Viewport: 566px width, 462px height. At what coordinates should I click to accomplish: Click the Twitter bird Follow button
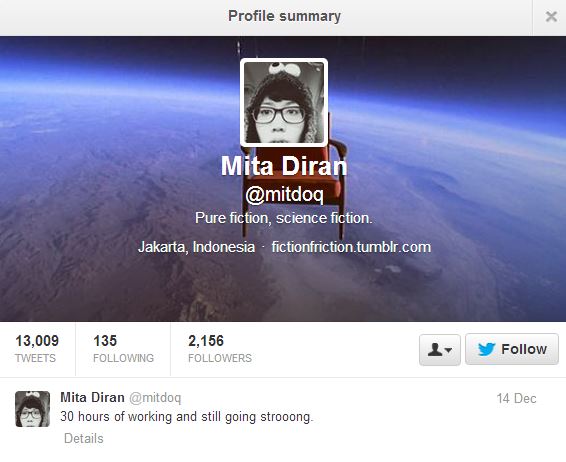pyautogui.click(x=512, y=349)
